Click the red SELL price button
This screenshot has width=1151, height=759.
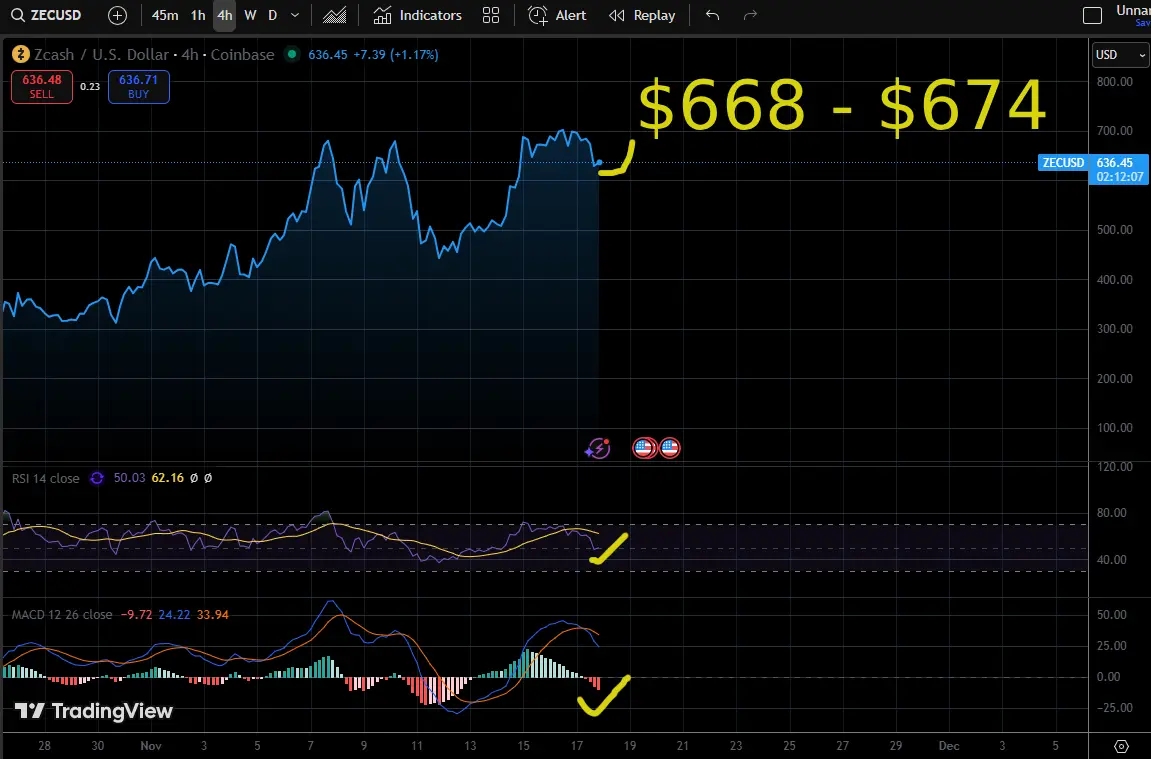[42, 87]
